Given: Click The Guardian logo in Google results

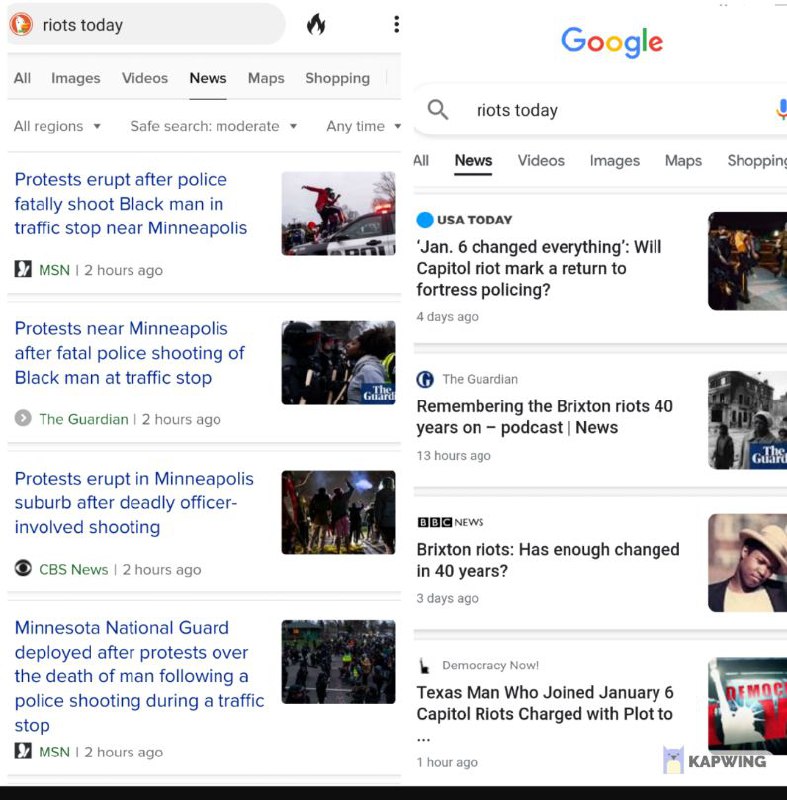Looking at the screenshot, I should (x=425, y=379).
